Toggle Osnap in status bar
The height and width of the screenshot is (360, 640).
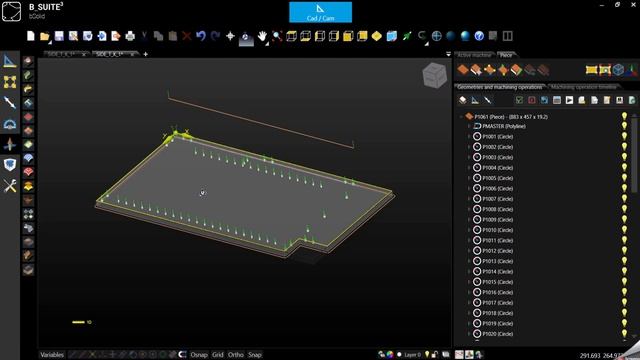(x=199, y=355)
